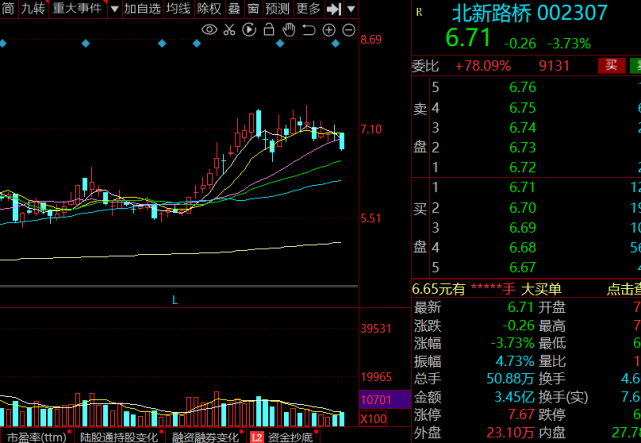This screenshot has width=641, height=443.
Task: Toggle the eye visibility icon on chart
Action: tap(209, 29)
